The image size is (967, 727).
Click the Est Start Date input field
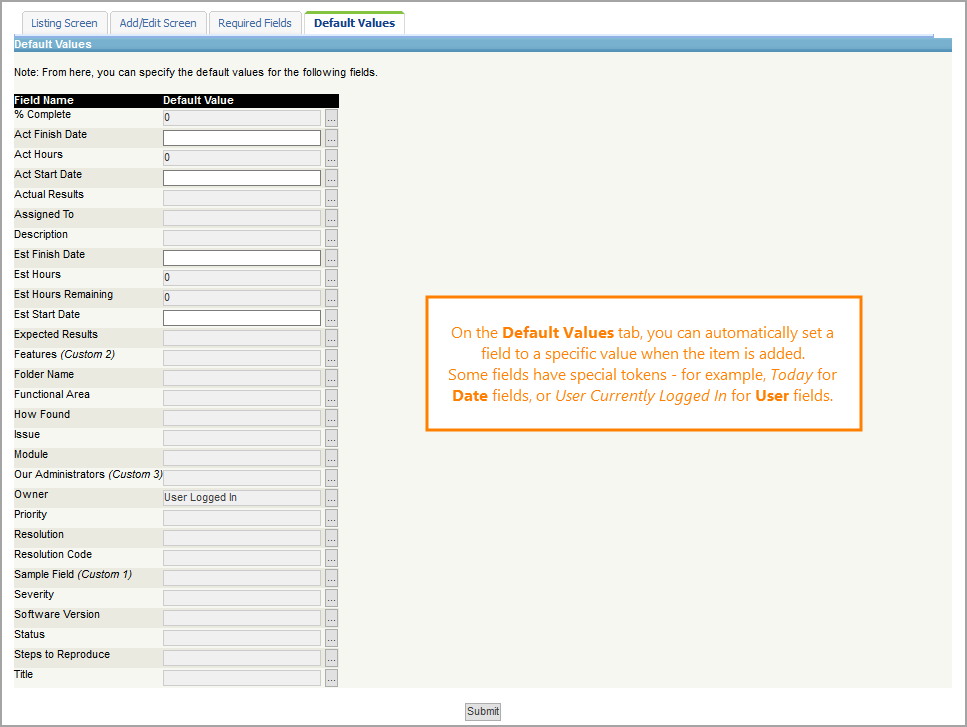click(x=241, y=317)
